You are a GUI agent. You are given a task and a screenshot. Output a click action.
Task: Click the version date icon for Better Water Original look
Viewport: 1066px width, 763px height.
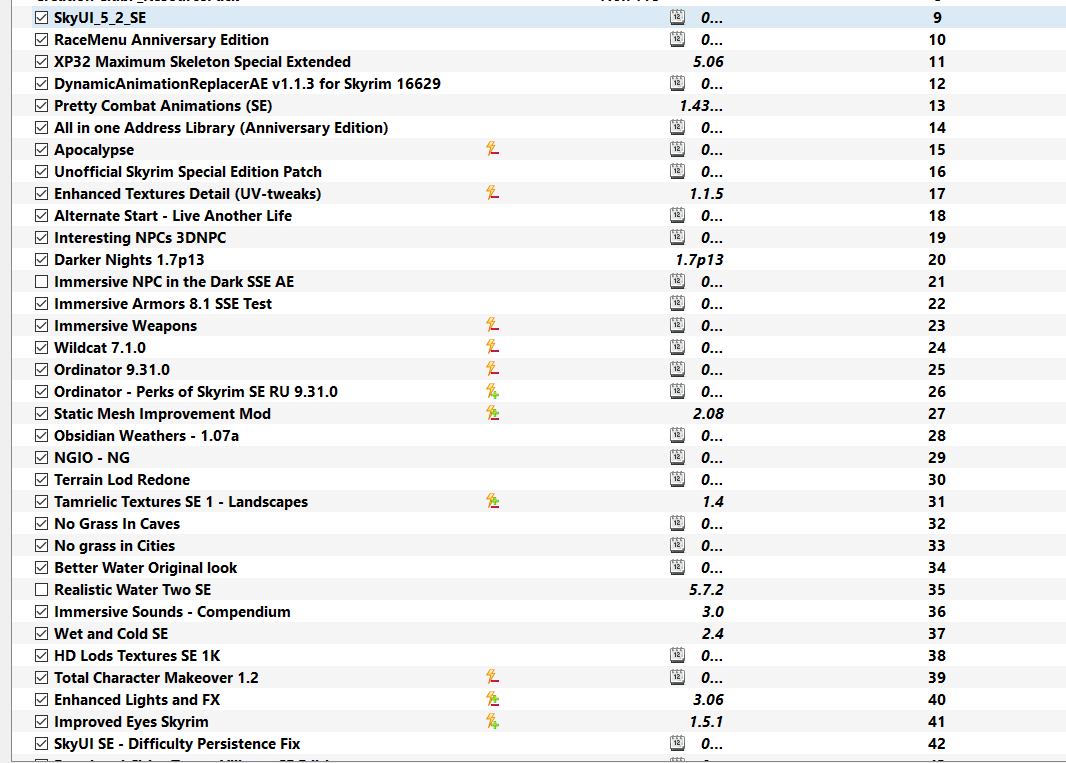pyautogui.click(x=677, y=567)
